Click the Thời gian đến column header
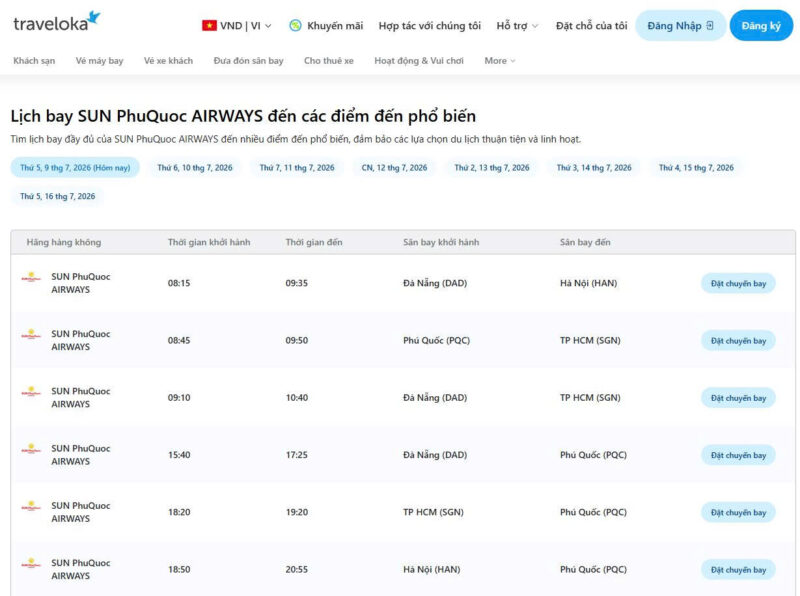800x596 pixels. pyautogui.click(x=314, y=242)
